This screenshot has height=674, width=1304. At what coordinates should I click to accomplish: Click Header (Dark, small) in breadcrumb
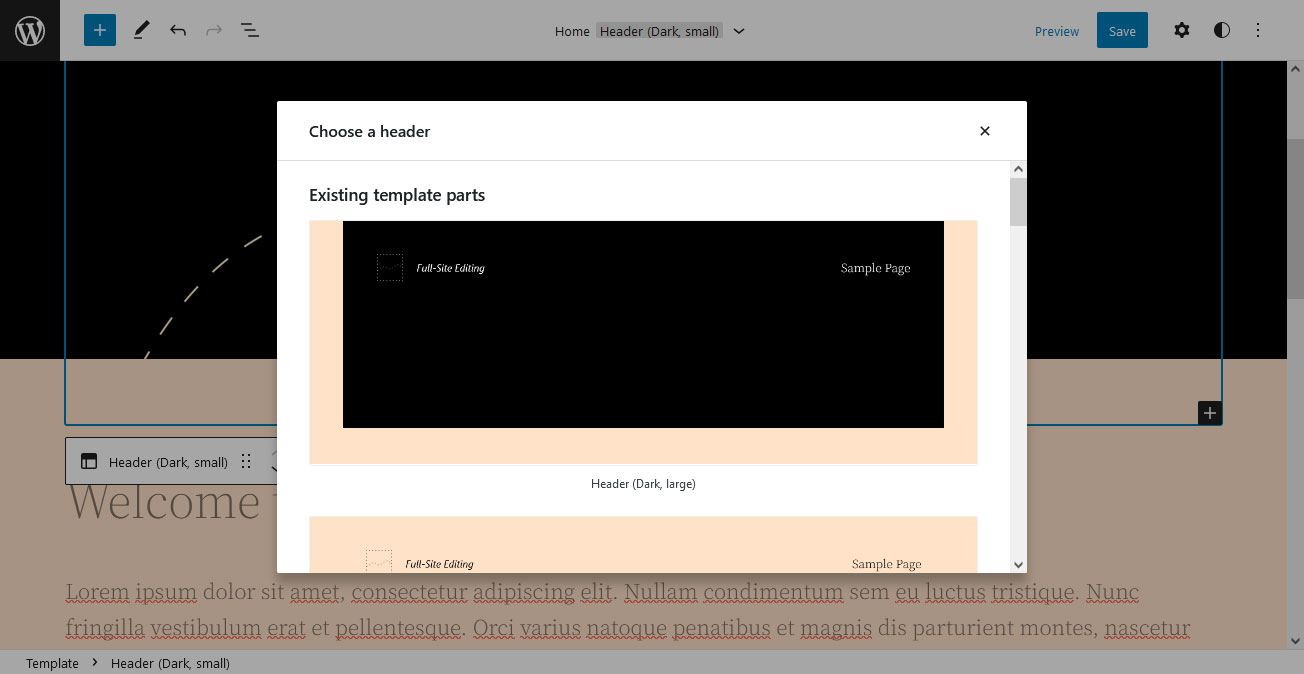tap(170, 663)
